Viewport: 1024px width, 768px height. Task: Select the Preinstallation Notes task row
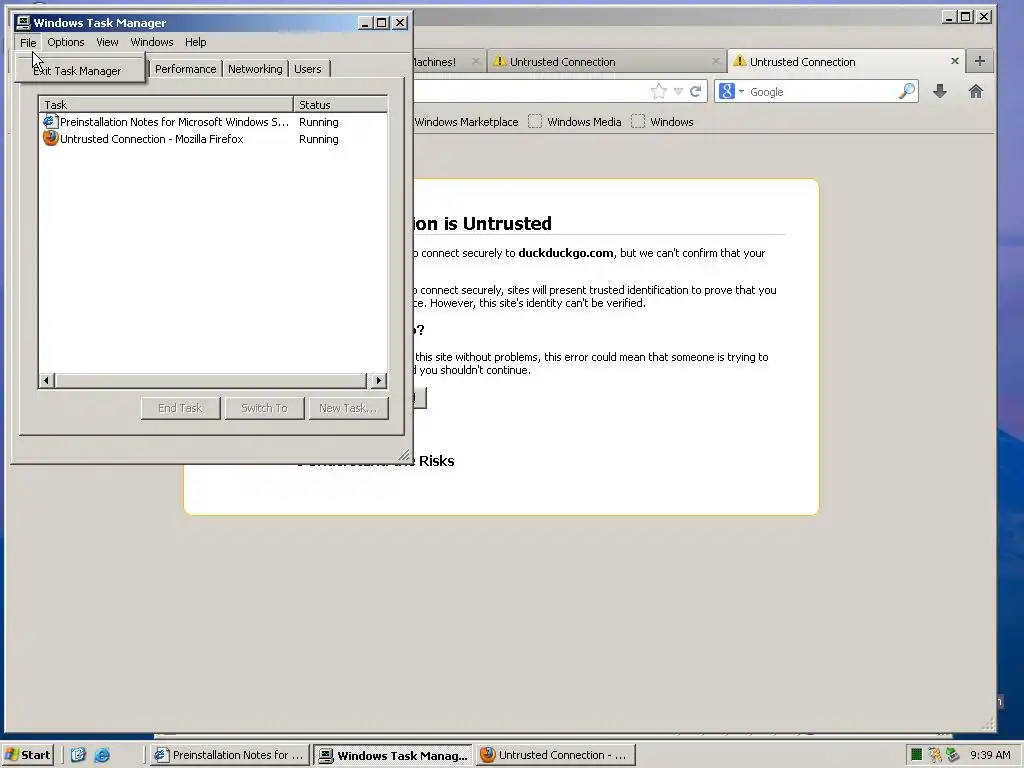pyautogui.click(x=213, y=122)
